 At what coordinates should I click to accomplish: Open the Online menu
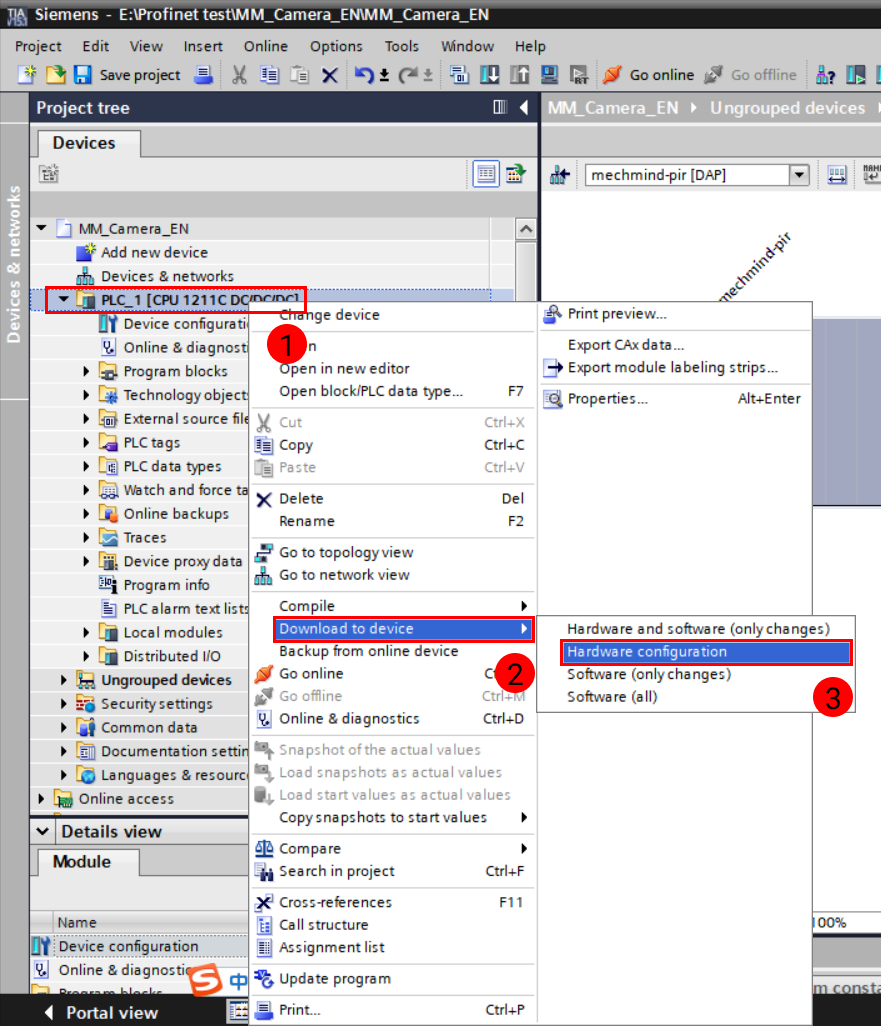[265, 46]
